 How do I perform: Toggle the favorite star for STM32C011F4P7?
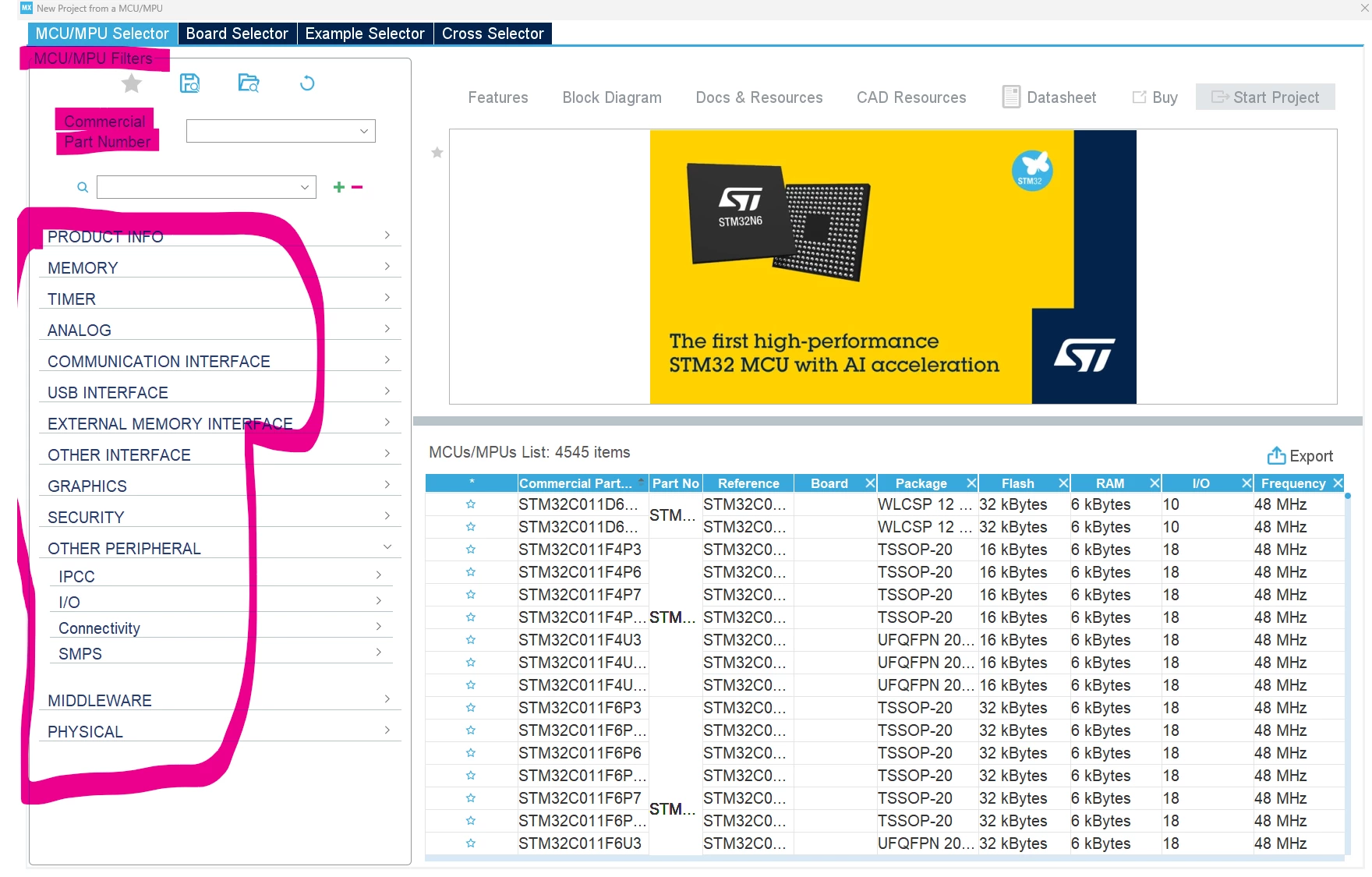coord(471,595)
